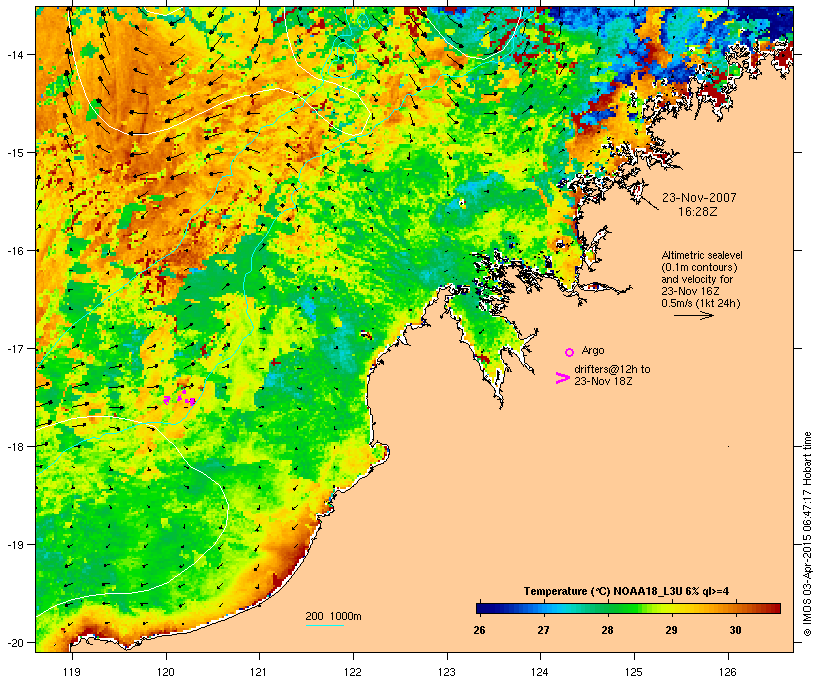Click the IMOS copyright timestamp text

point(807,535)
